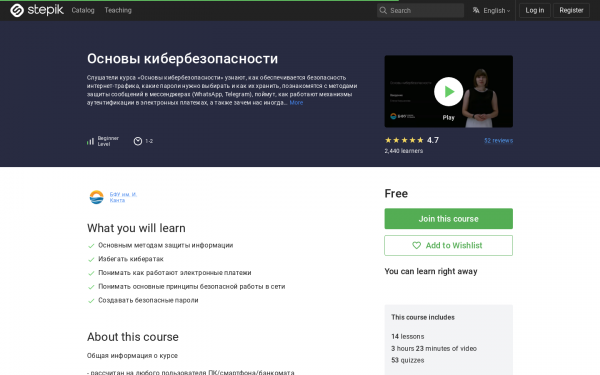Click checkmark beside 'Создавать безопасные пароли'
Image resolution: width=600 pixels, height=375 pixels.
pos(91,301)
